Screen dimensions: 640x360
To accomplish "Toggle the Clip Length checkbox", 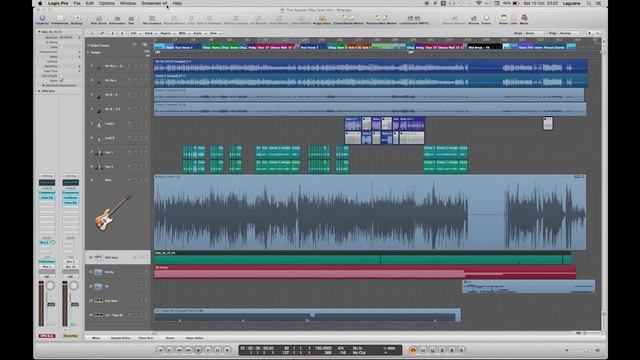I will tap(61, 76).
